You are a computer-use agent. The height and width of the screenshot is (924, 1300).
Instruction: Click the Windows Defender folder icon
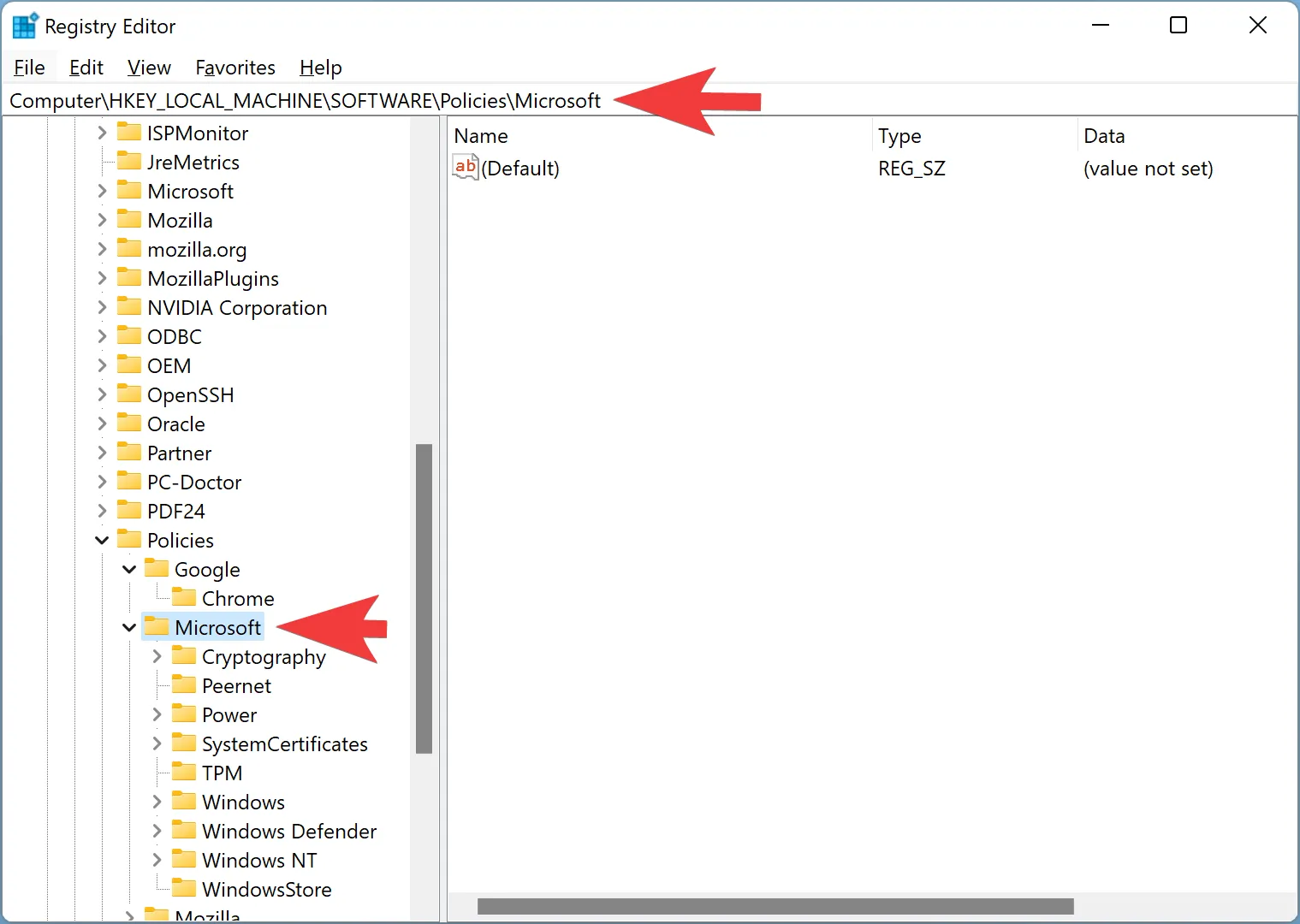click(x=184, y=831)
